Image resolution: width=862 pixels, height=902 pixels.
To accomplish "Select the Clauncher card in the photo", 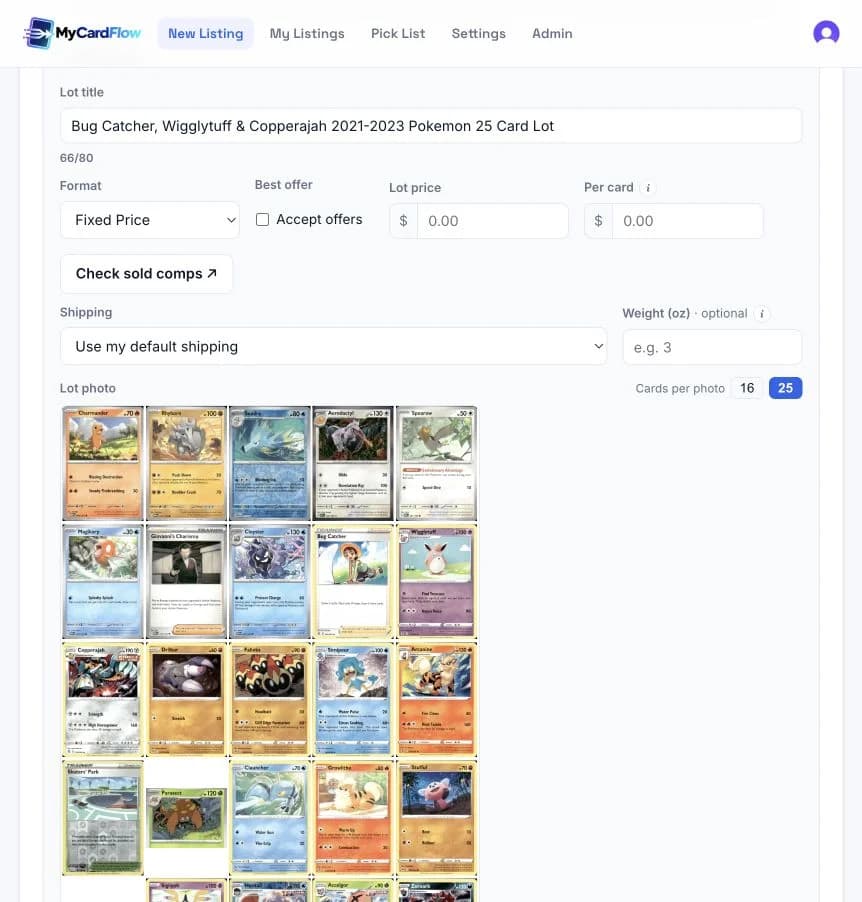I will (x=269, y=817).
